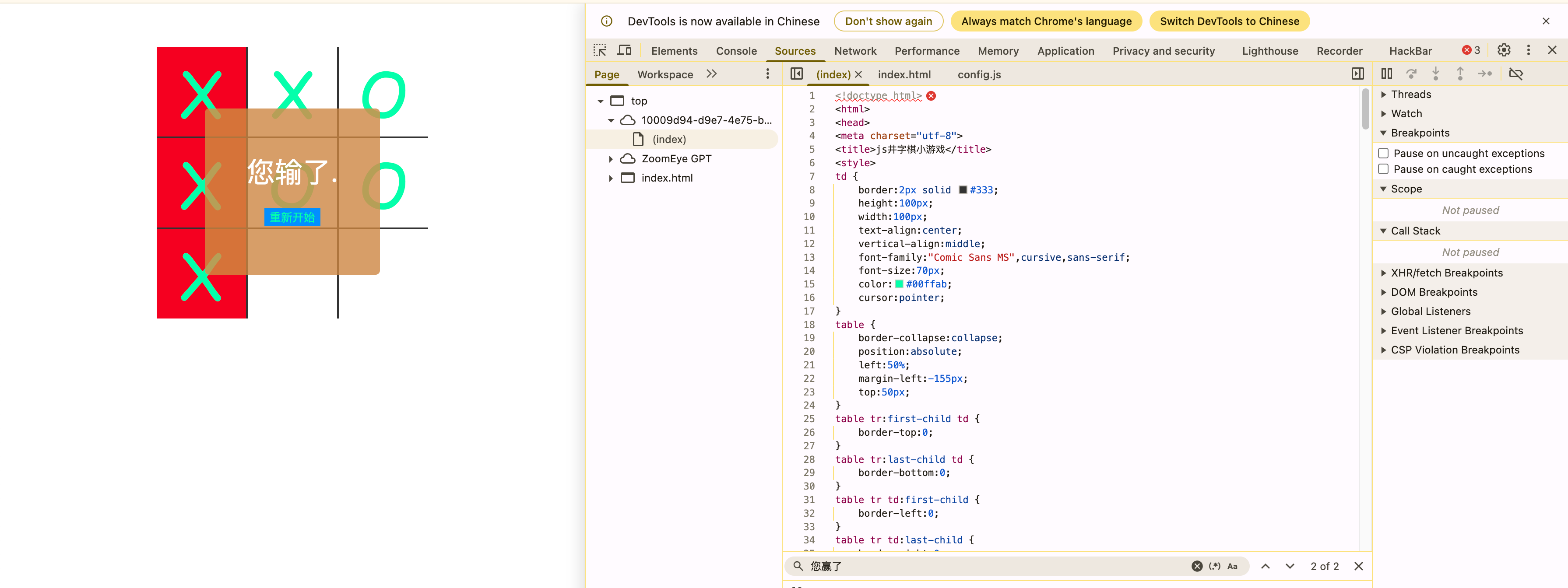1568x588 pixels.
Task: Open DevTools settings gear
Action: click(1504, 50)
